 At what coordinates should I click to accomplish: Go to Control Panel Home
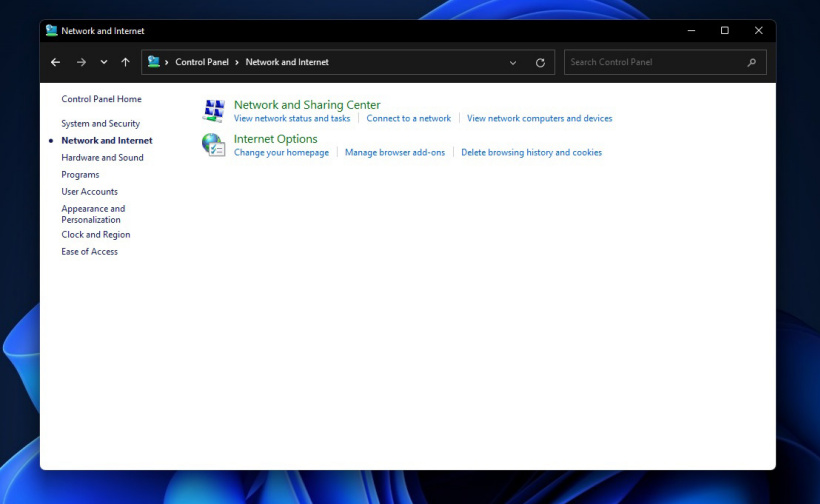click(x=101, y=99)
